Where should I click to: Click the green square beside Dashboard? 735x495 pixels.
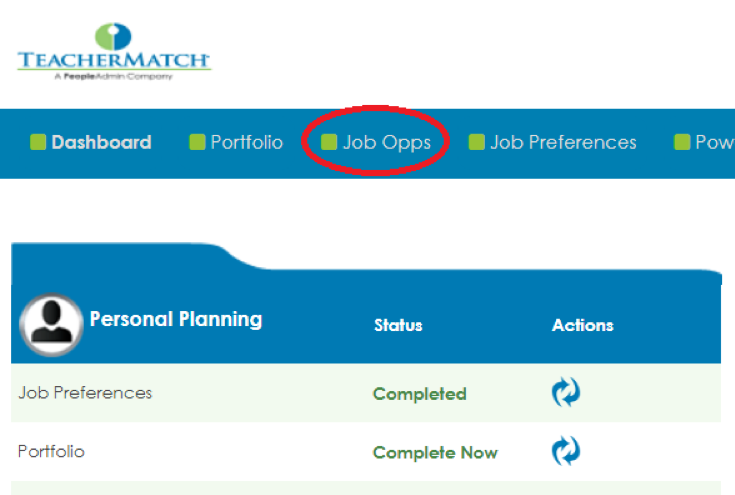coord(38,142)
